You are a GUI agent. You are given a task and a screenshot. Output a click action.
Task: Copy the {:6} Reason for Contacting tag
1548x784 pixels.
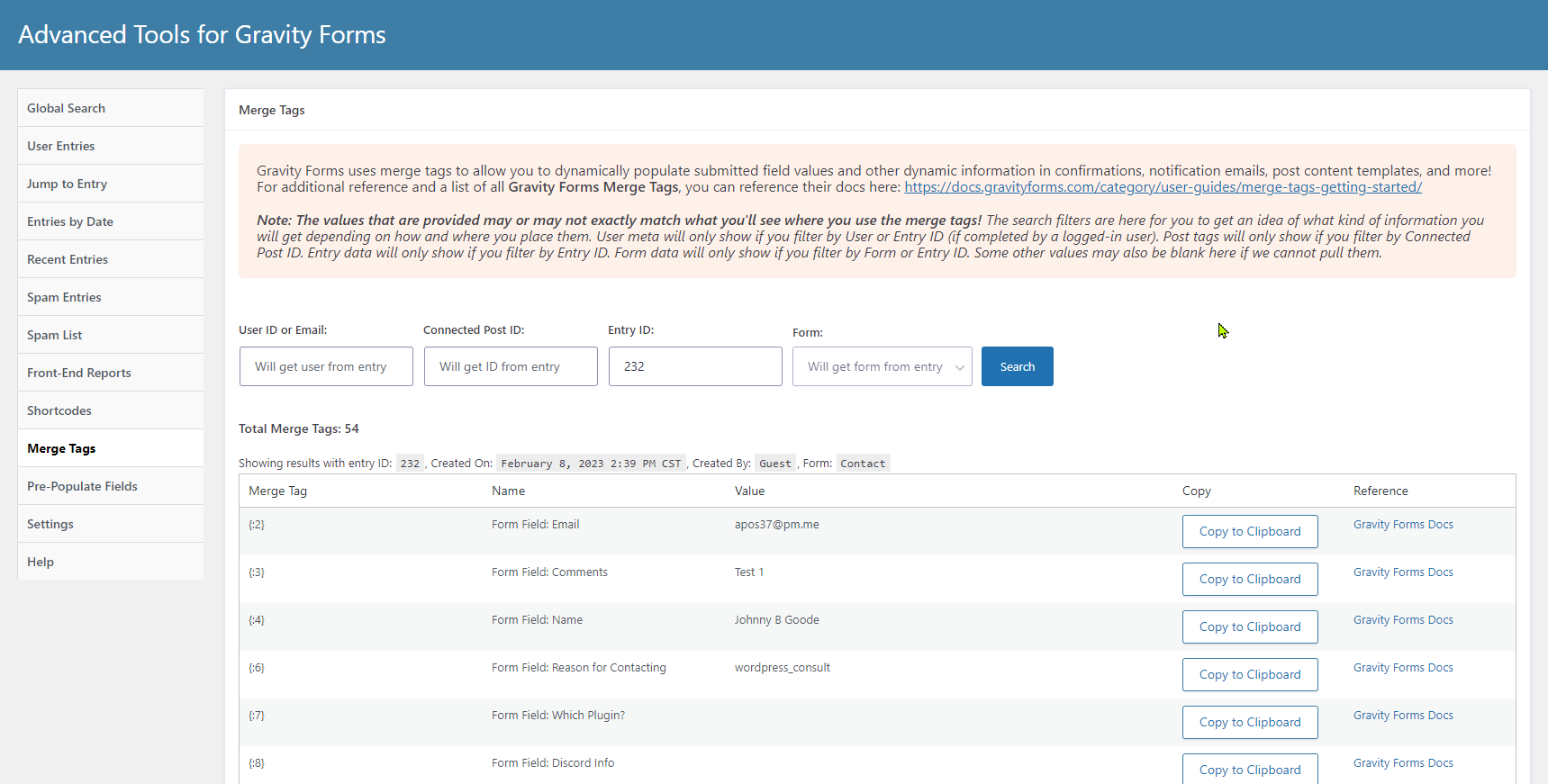(x=1250, y=674)
